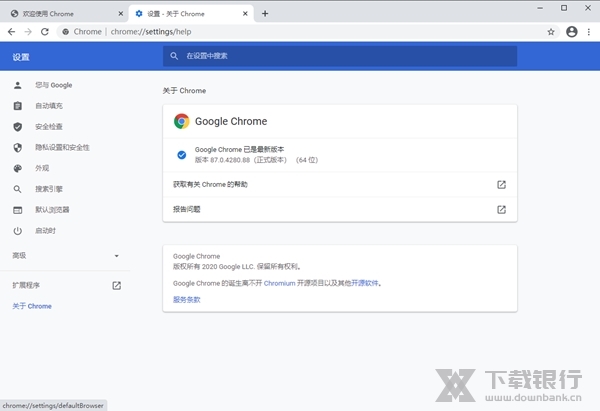Expand the 高级 advanced section

point(65,256)
